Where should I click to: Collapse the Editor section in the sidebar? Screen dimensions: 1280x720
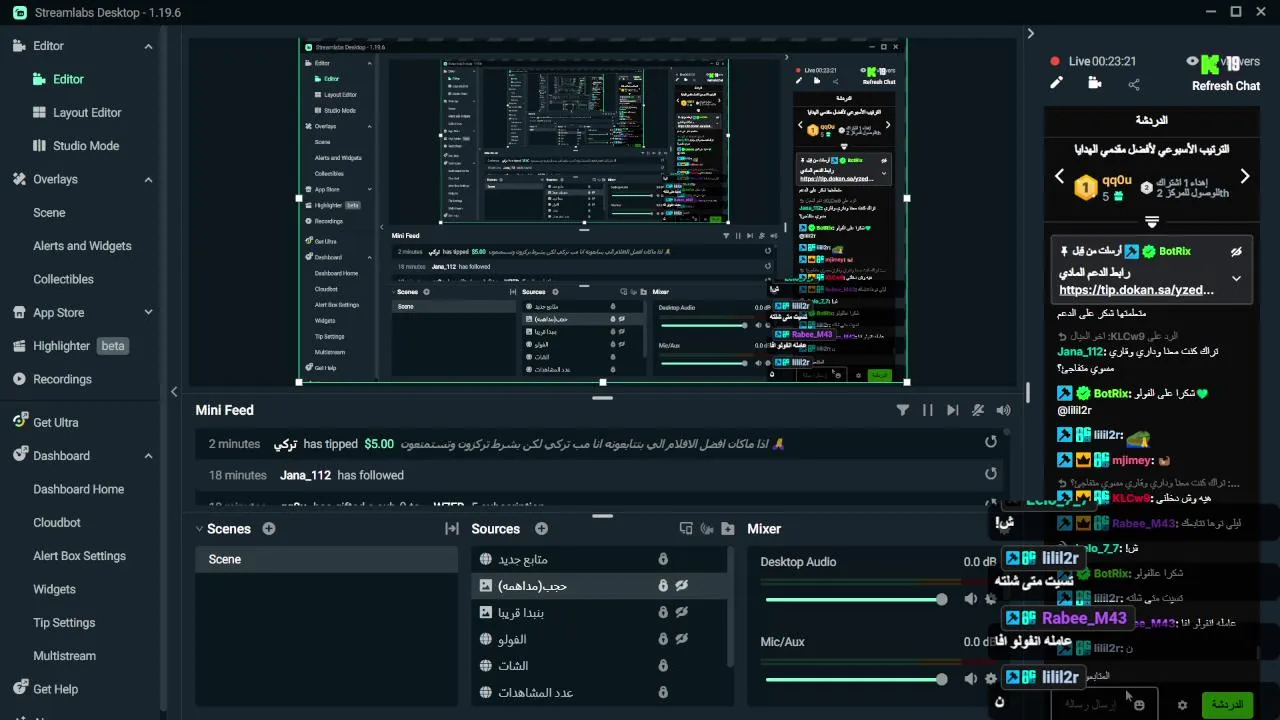[x=148, y=46]
